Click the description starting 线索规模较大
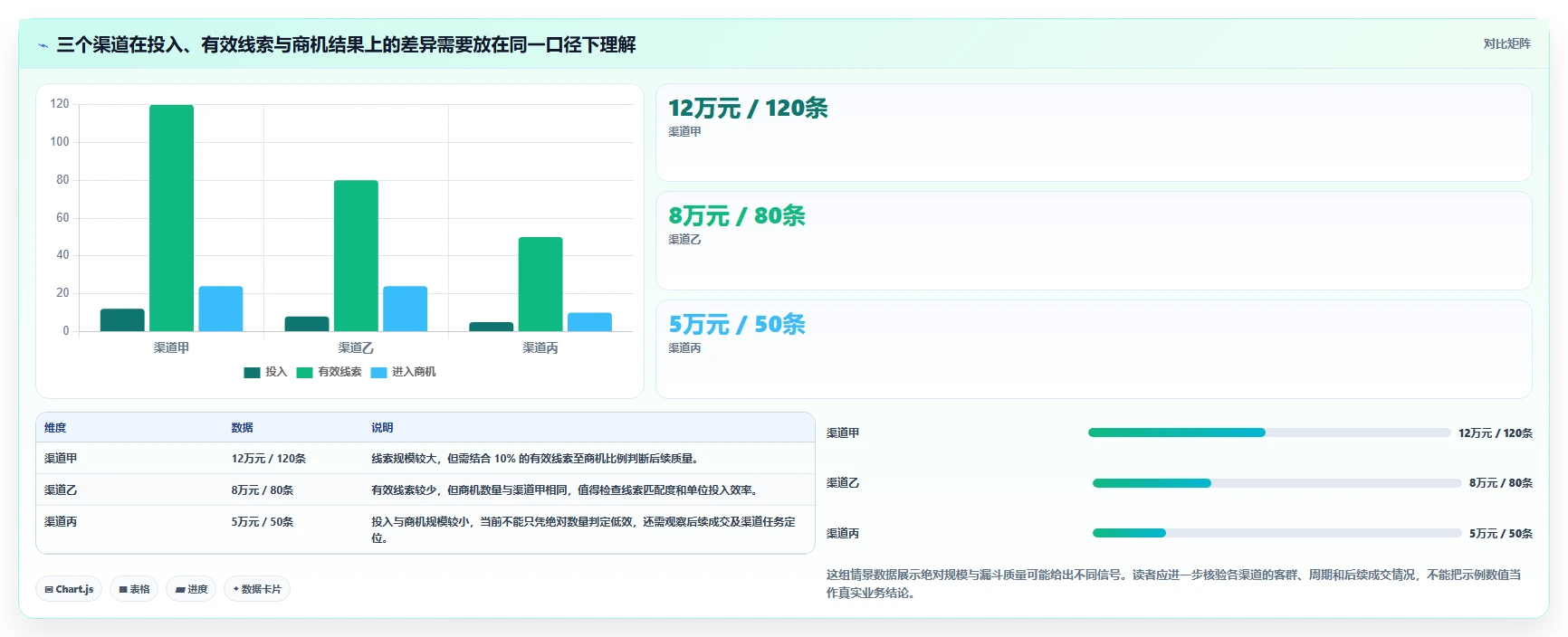 pos(537,459)
